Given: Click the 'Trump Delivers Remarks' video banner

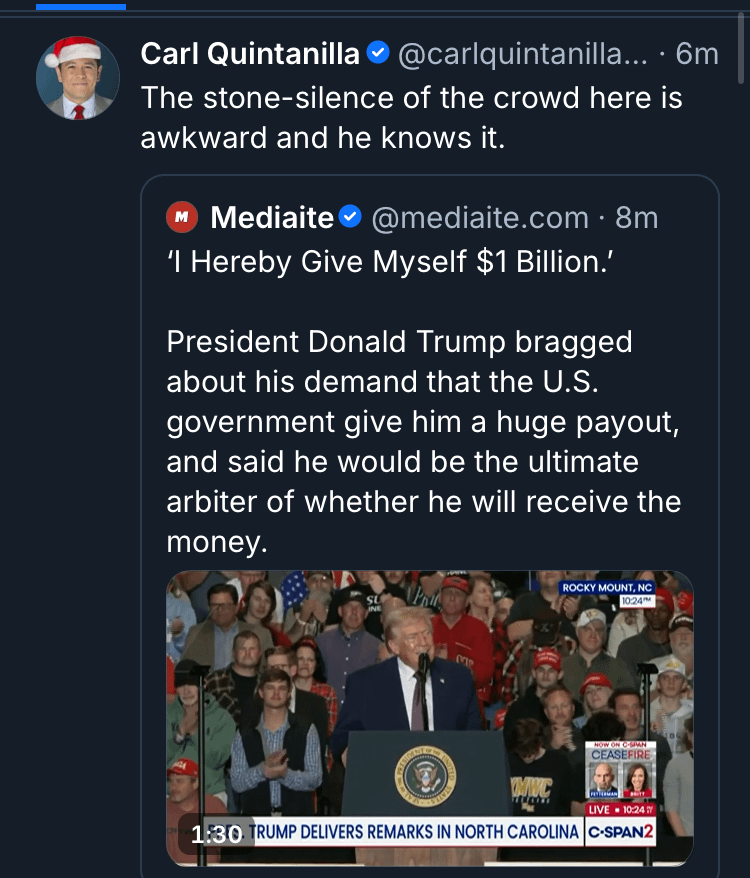Looking at the screenshot, I should [x=415, y=832].
